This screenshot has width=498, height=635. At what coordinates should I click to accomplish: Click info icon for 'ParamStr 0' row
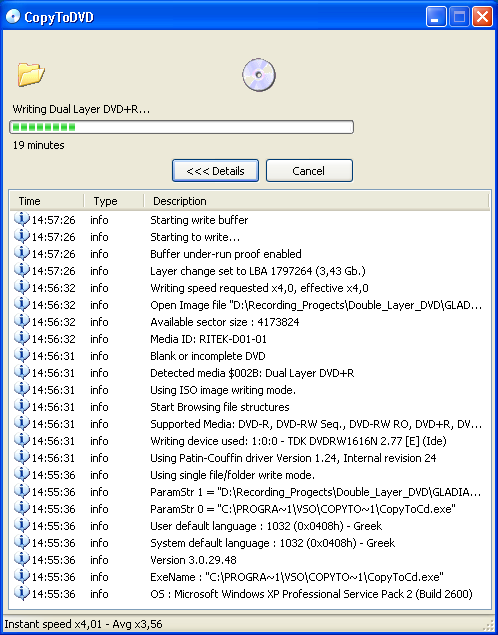[21, 509]
